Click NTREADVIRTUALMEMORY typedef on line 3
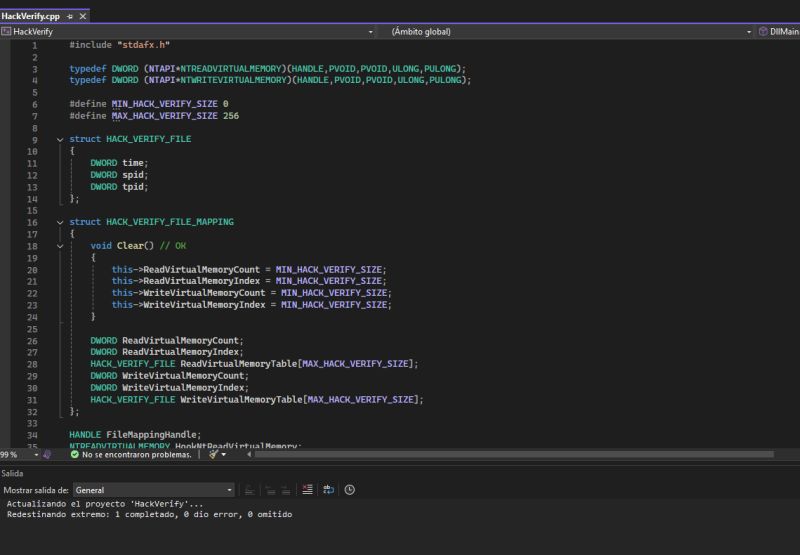Viewport: 800px width, 555px height. point(233,69)
